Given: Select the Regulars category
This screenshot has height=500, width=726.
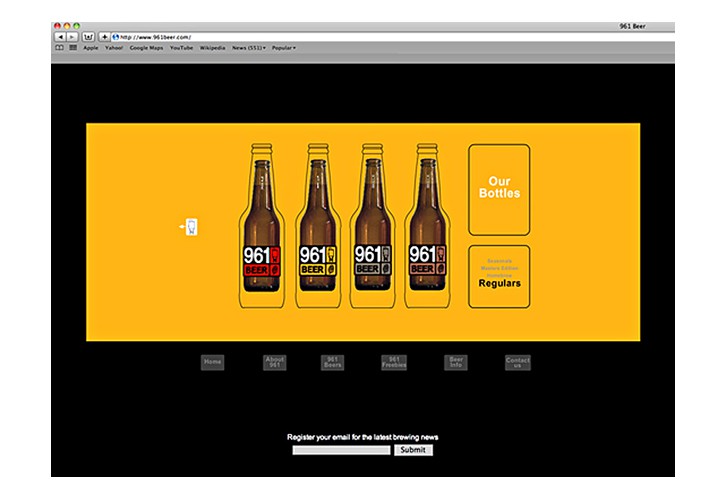Looking at the screenshot, I should coord(499,283).
